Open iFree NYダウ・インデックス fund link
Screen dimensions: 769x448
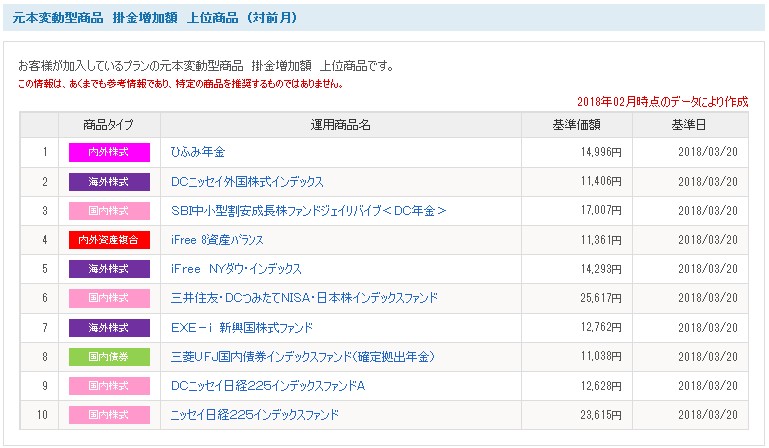(236, 269)
